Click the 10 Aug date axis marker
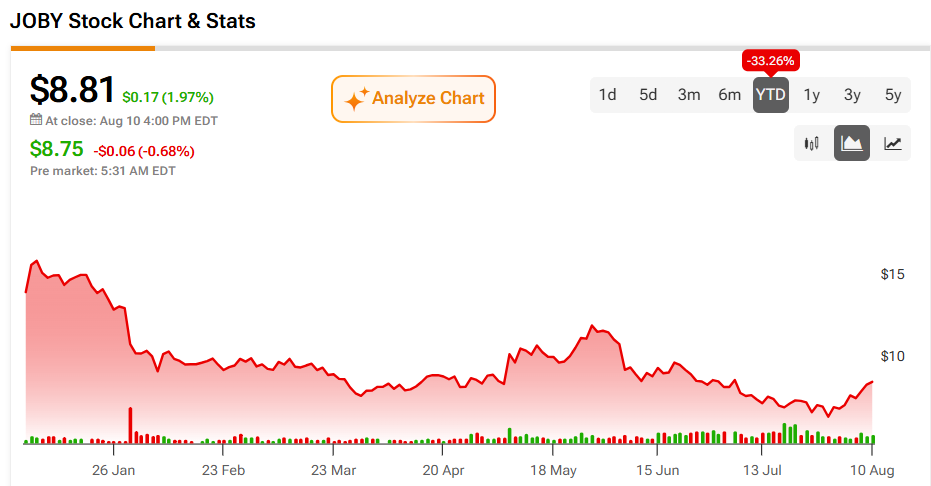The height and width of the screenshot is (486, 931). click(x=872, y=471)
